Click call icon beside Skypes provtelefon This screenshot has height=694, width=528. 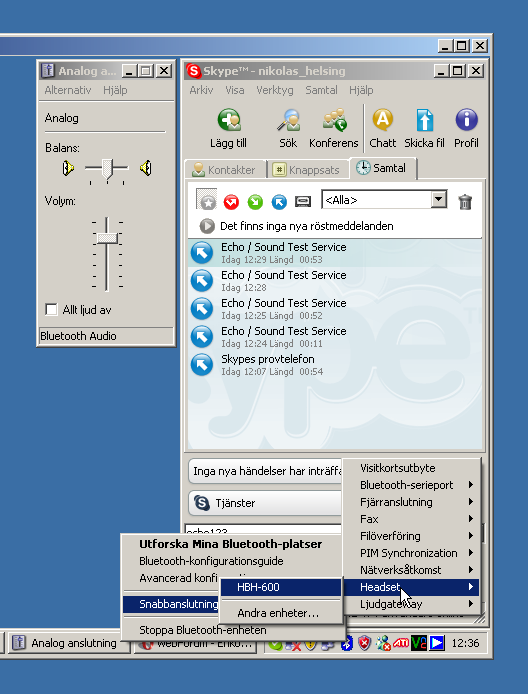tap(202, 365)
